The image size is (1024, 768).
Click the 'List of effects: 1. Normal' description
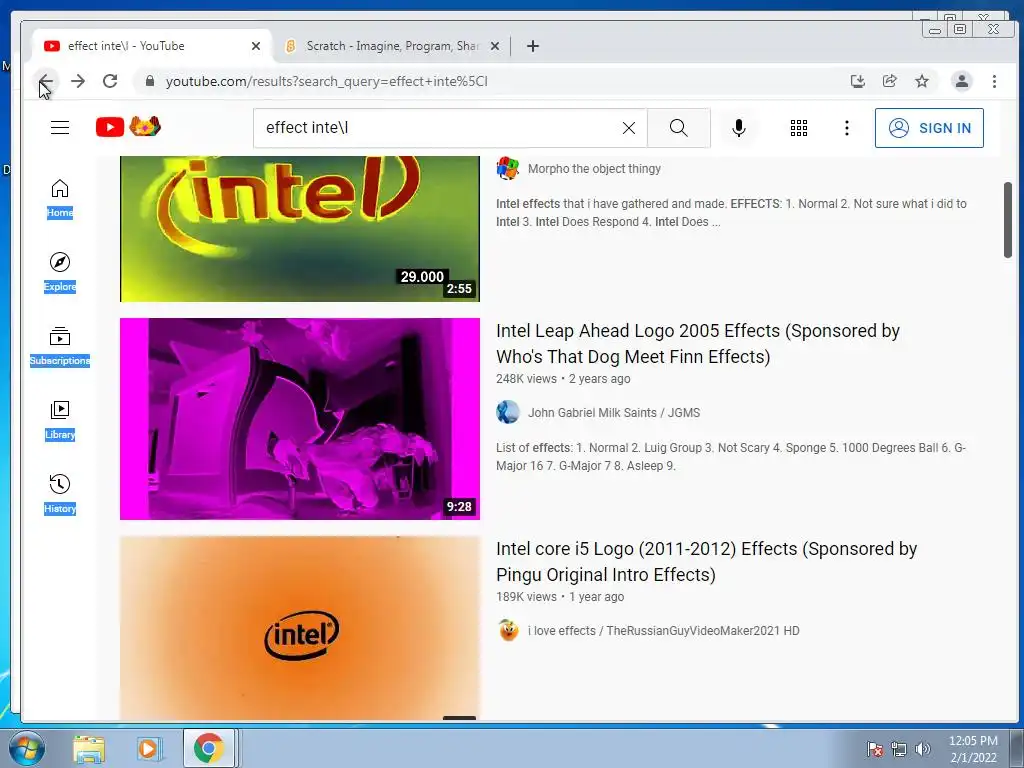pos(731,456)
